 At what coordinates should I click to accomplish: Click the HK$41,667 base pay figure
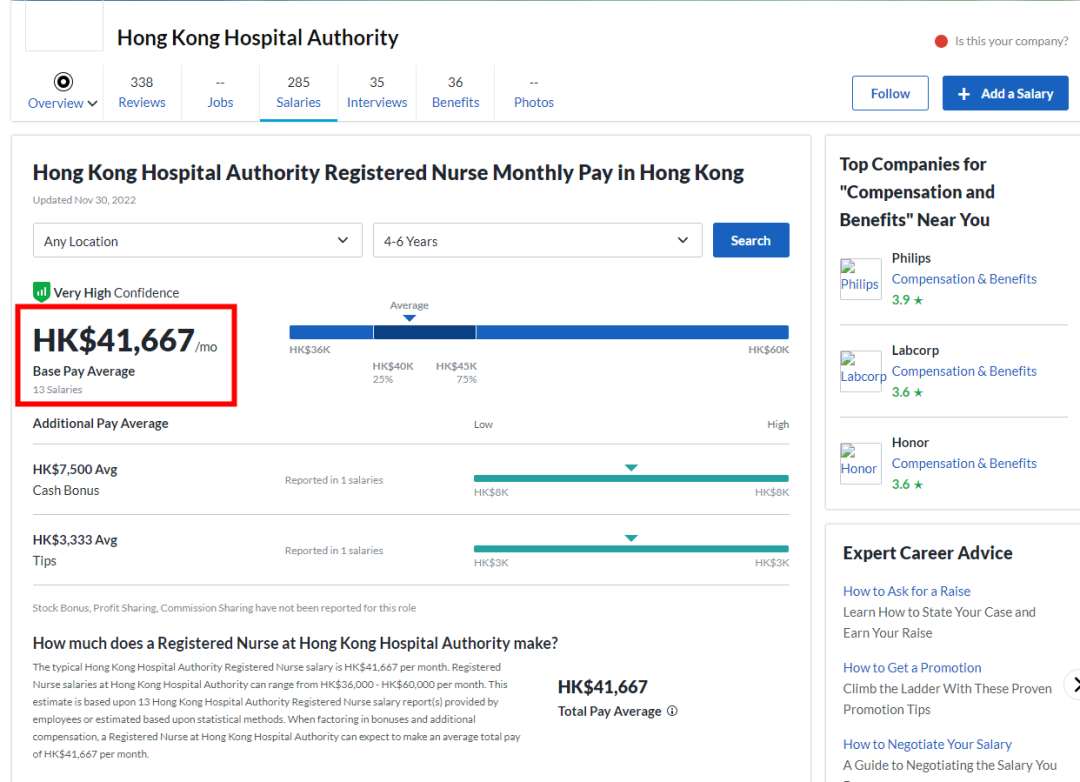pos(114,340)
